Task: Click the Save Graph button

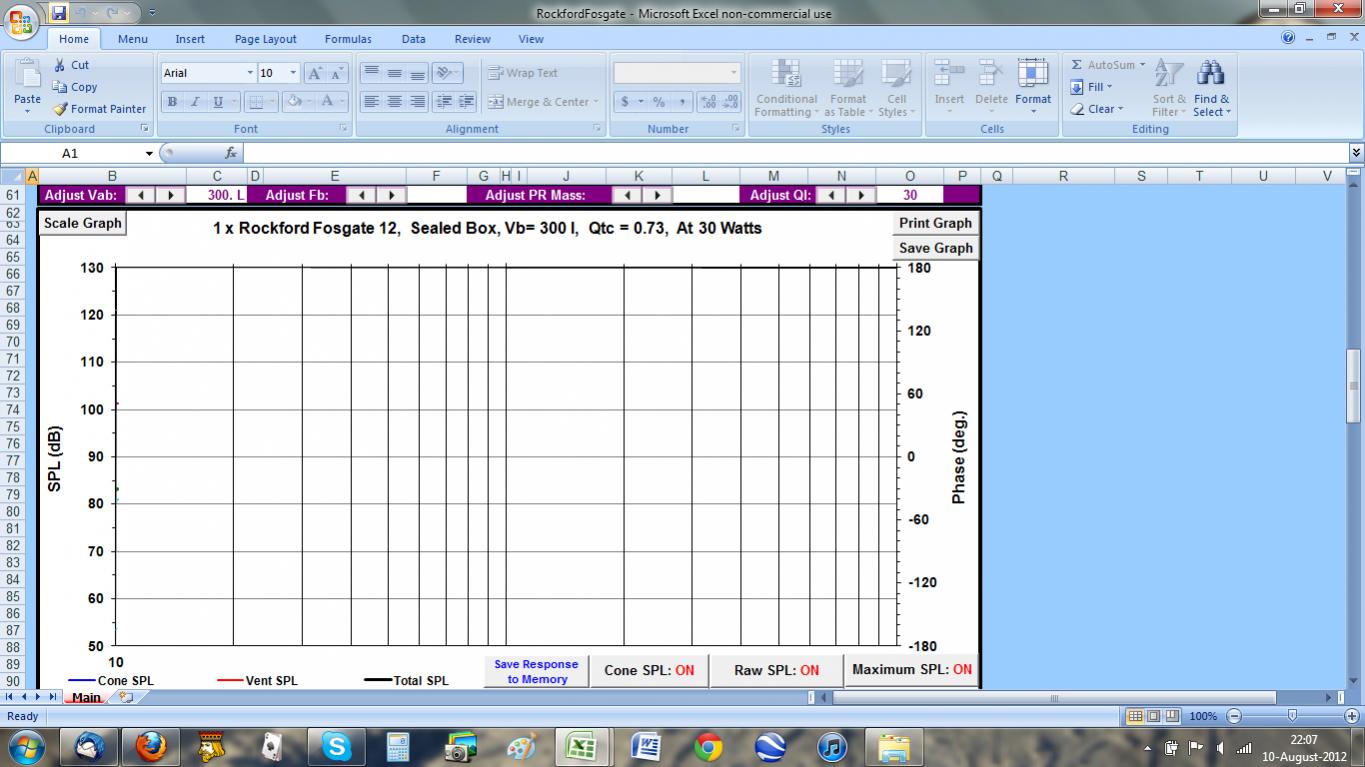Action: 935,248
